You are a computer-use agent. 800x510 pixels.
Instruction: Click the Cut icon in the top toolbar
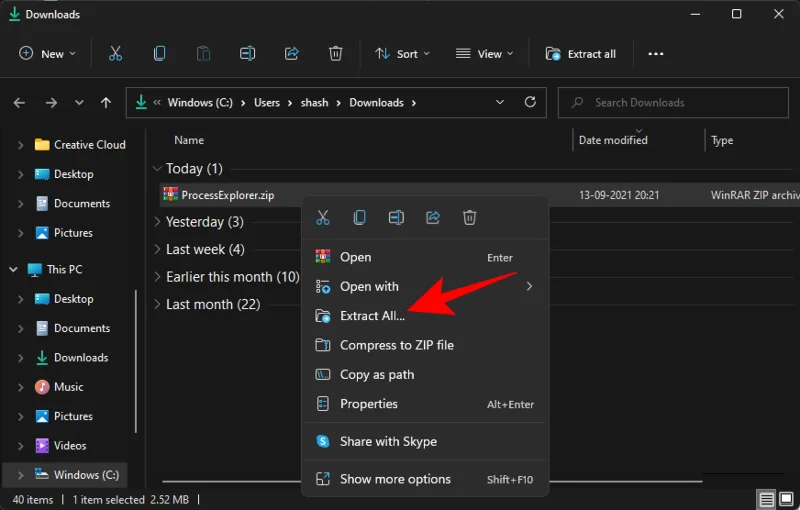(115, 54)
